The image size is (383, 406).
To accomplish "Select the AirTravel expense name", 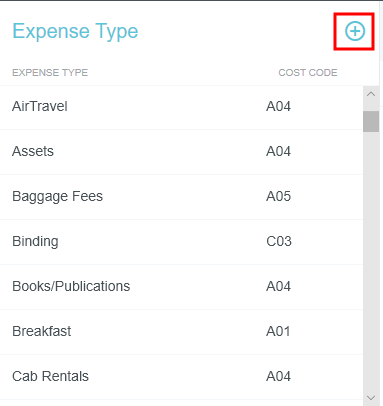I will pos(40,106).
